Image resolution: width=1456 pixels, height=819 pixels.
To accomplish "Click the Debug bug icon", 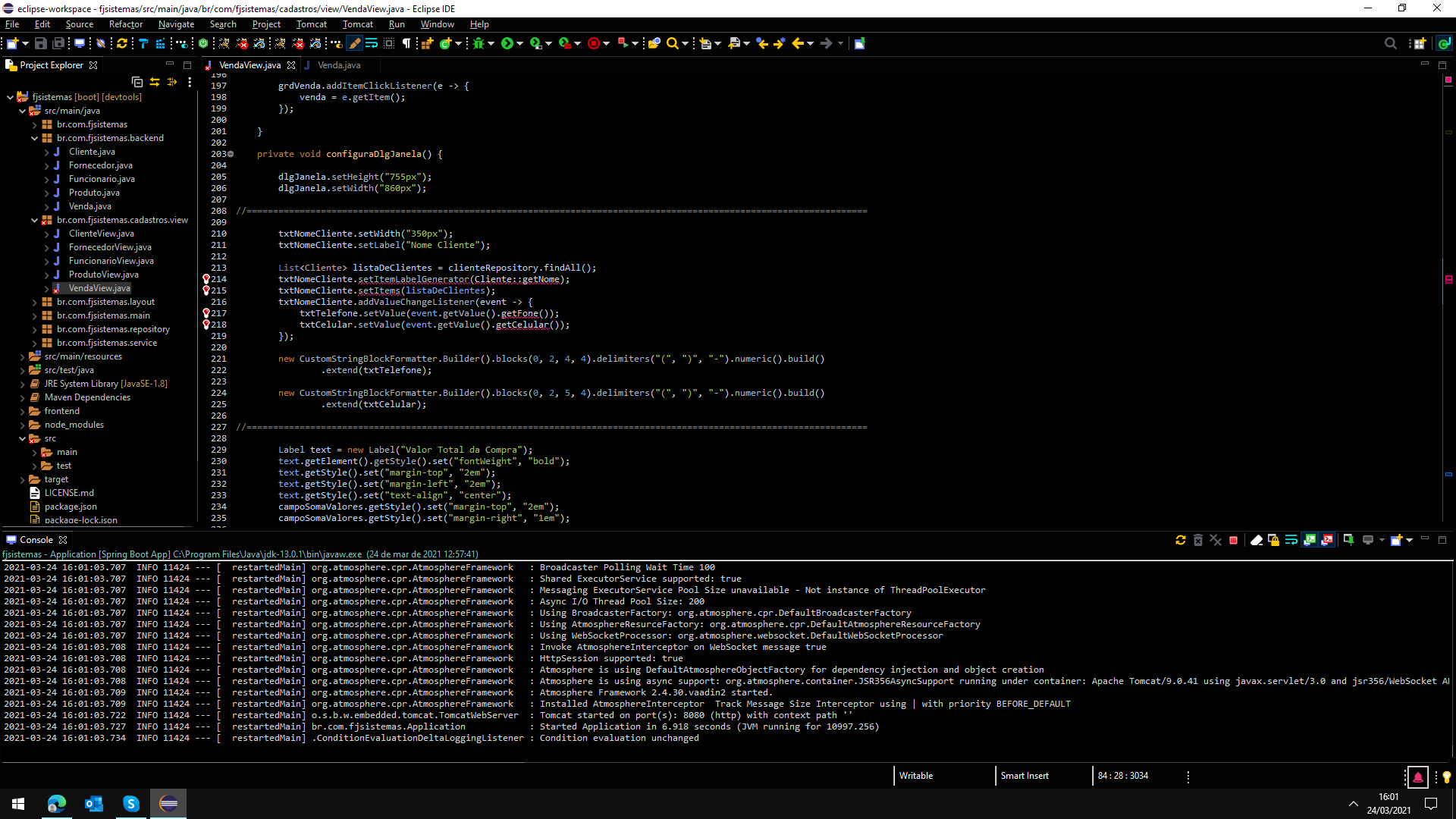I will tap(479, 43).
